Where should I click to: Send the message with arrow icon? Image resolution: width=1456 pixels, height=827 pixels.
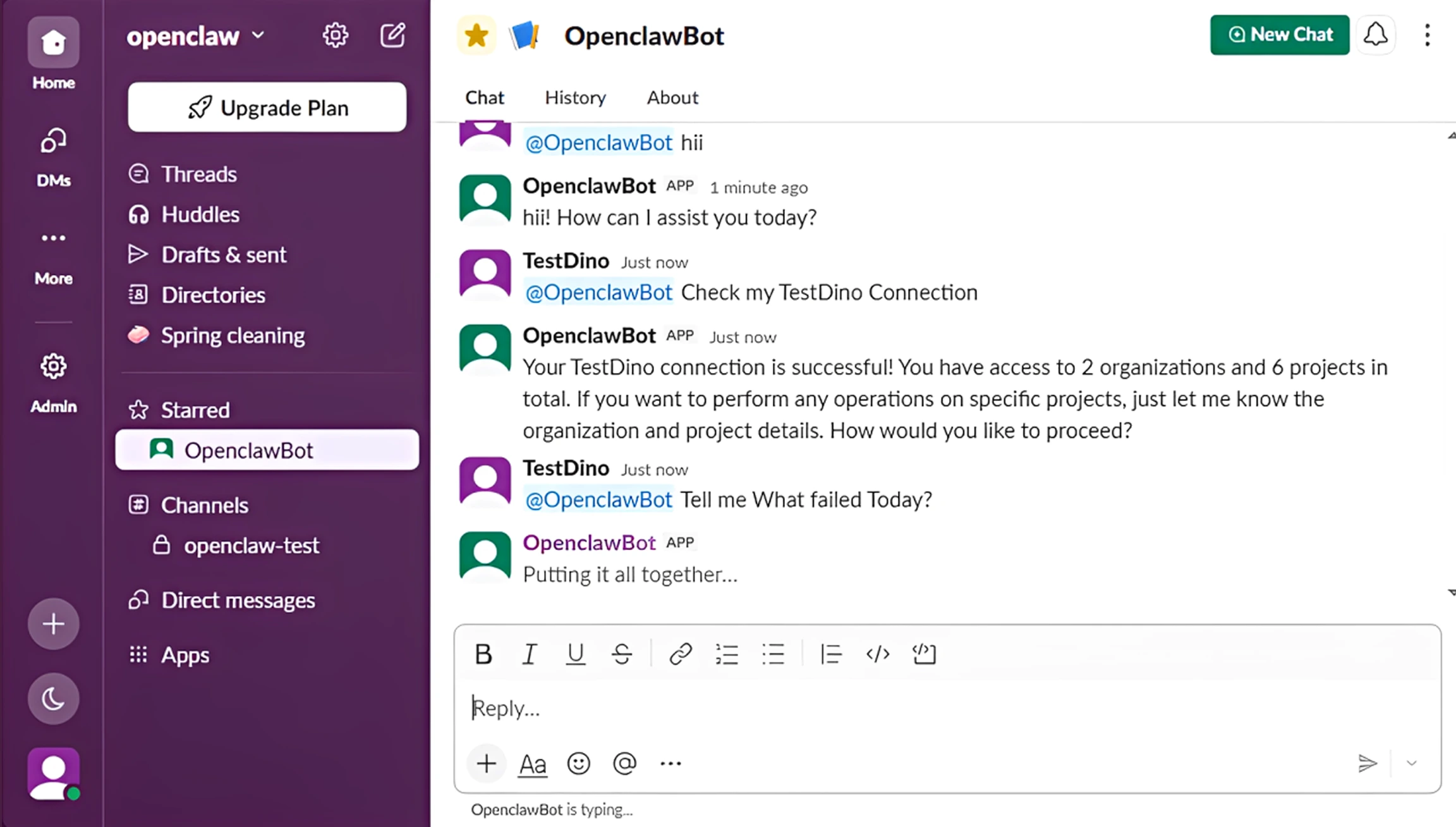pyautogui.click(x=1367, y=764)
